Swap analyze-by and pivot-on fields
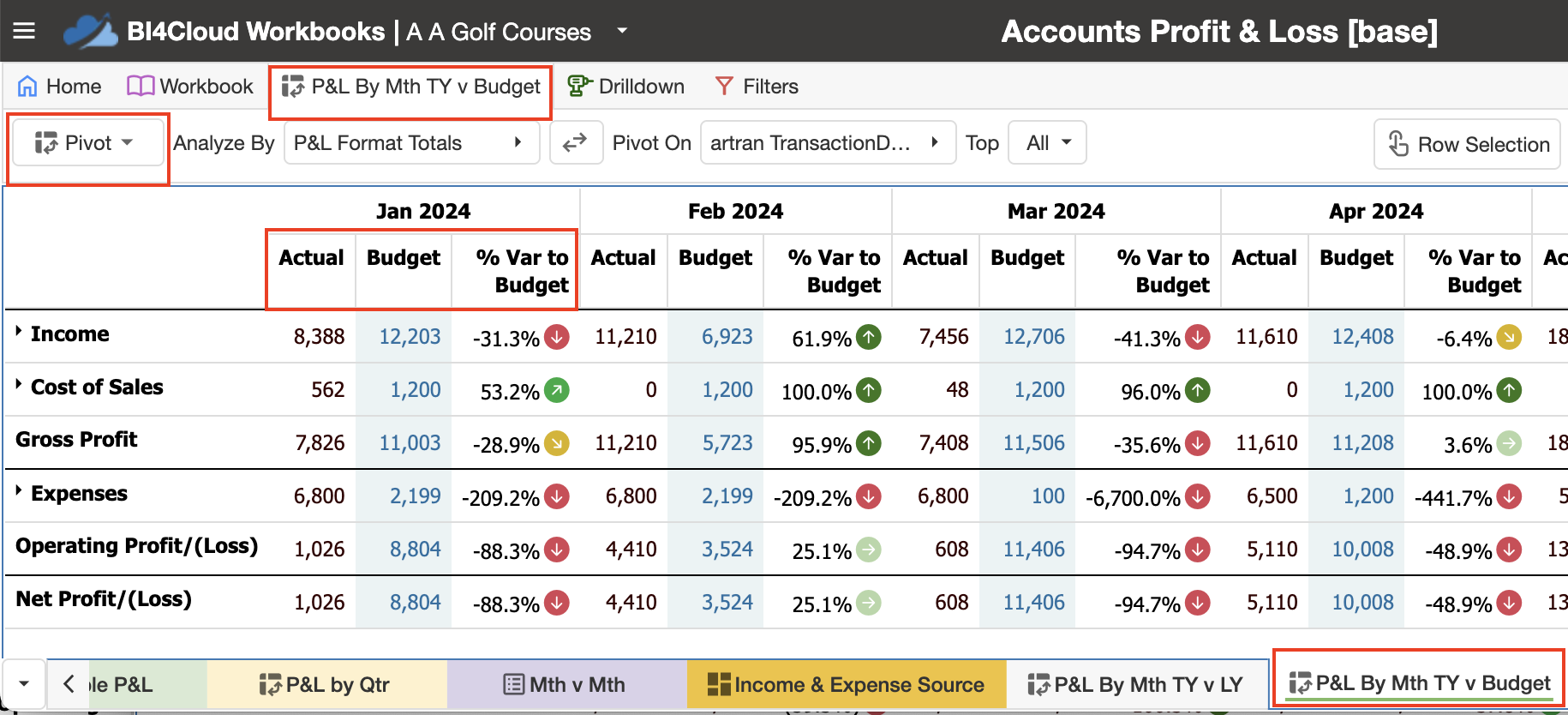Viewport: 1568px width, 715px height. 575,143
